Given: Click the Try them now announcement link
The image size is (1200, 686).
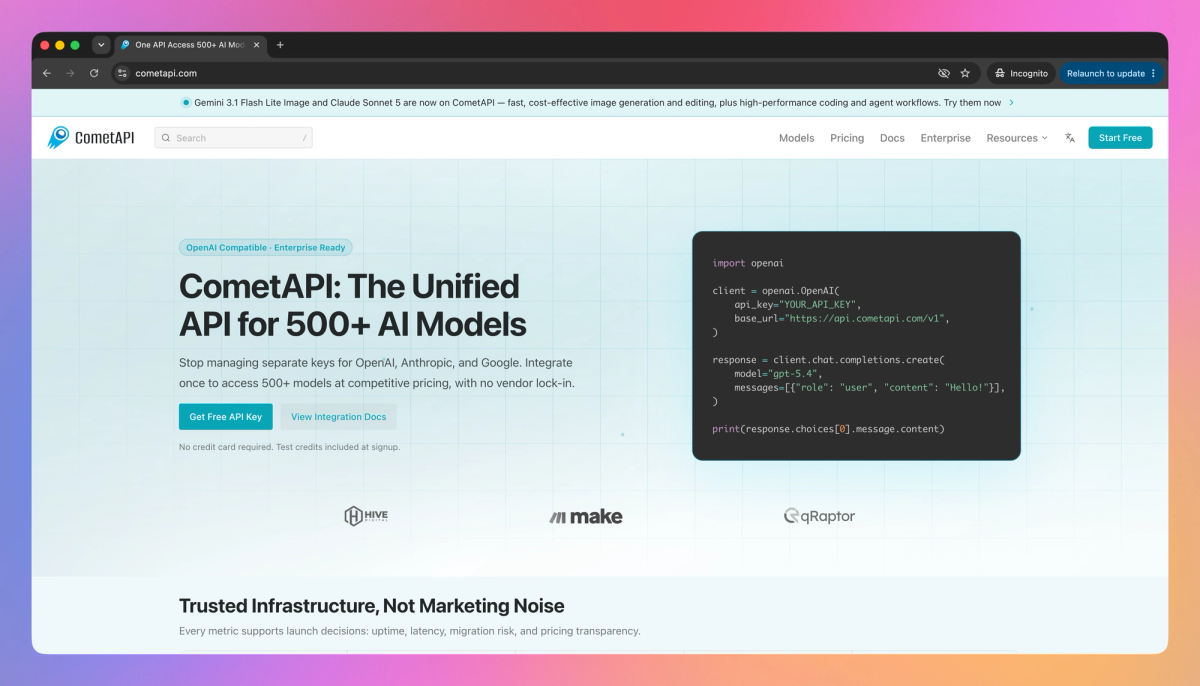Looking at the screenshot, I should (972, 102).
